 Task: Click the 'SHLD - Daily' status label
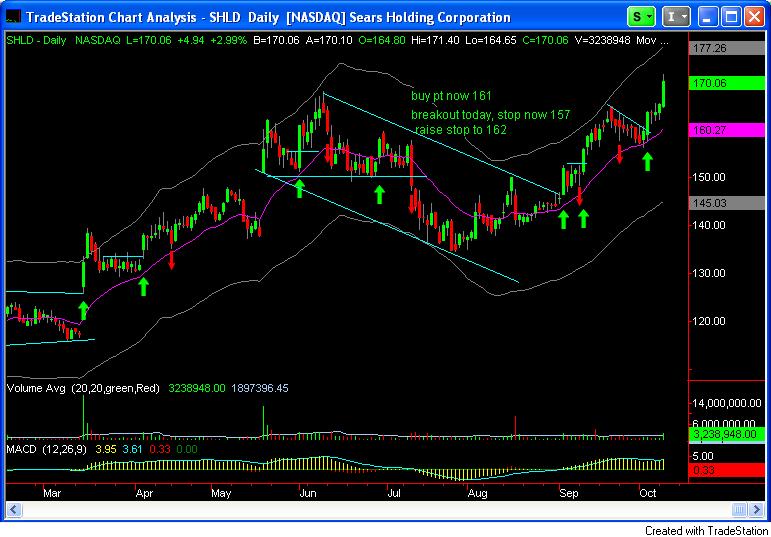[36, 40]
